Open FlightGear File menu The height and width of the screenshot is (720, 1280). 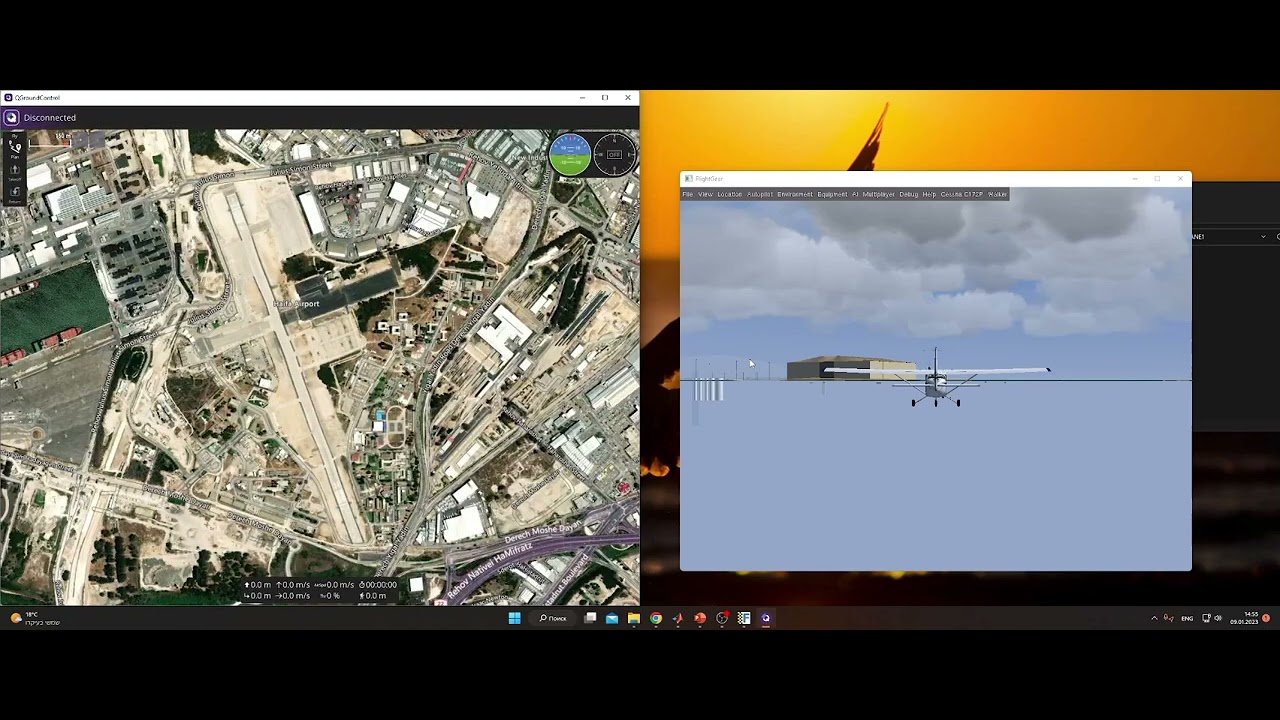687,194
